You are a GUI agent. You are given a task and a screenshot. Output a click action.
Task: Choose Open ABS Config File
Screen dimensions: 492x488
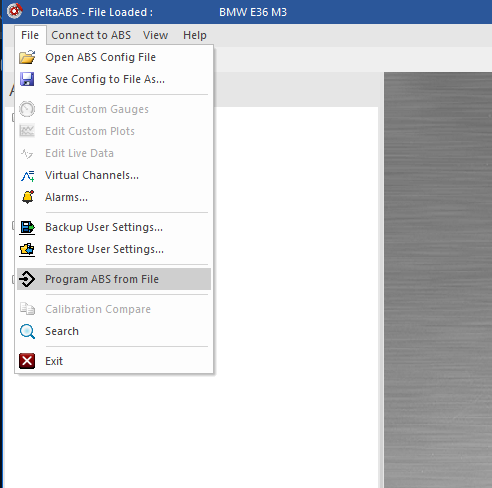(x=114, y=57)
